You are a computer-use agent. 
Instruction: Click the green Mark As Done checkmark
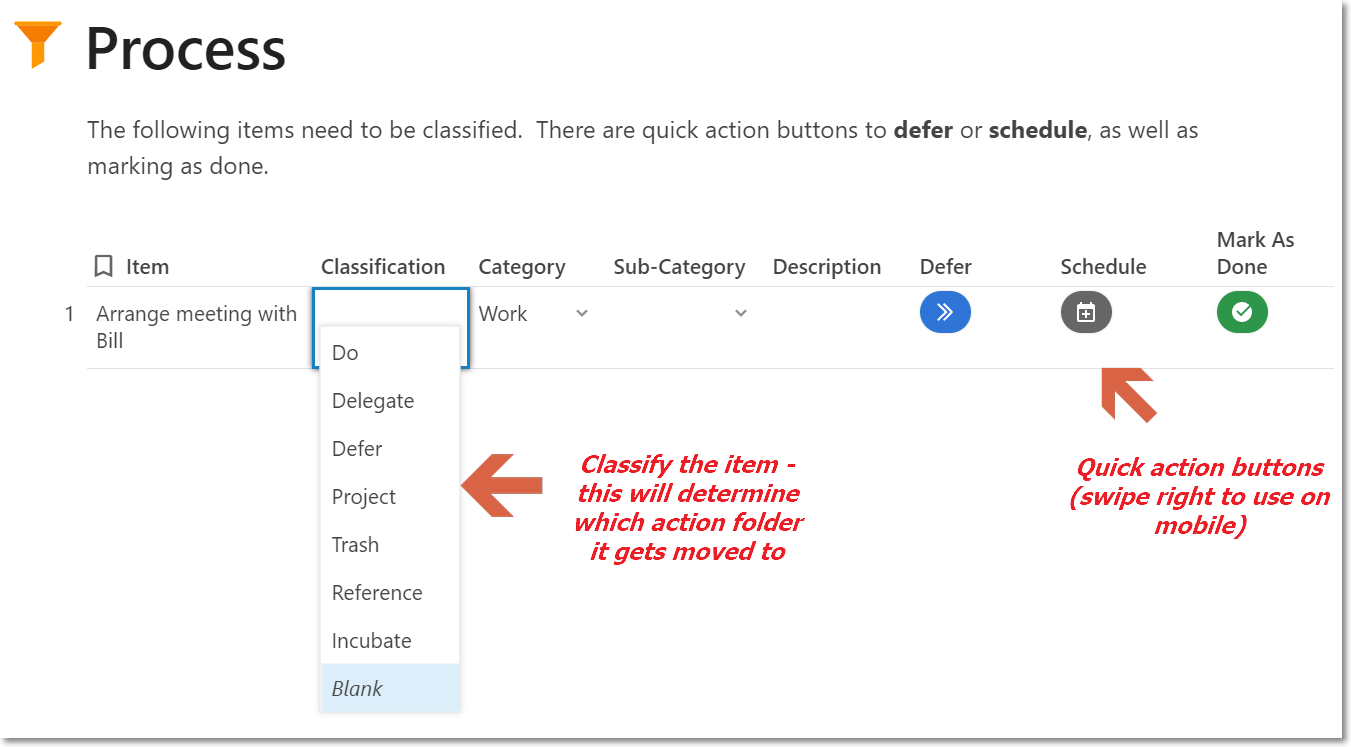point(1242,313)
